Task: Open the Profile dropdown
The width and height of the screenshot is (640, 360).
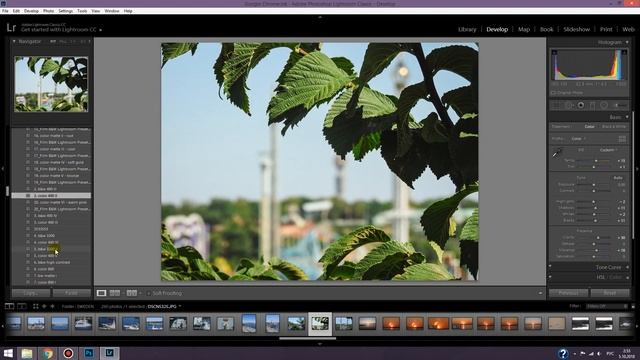Action: coord(578,139)
